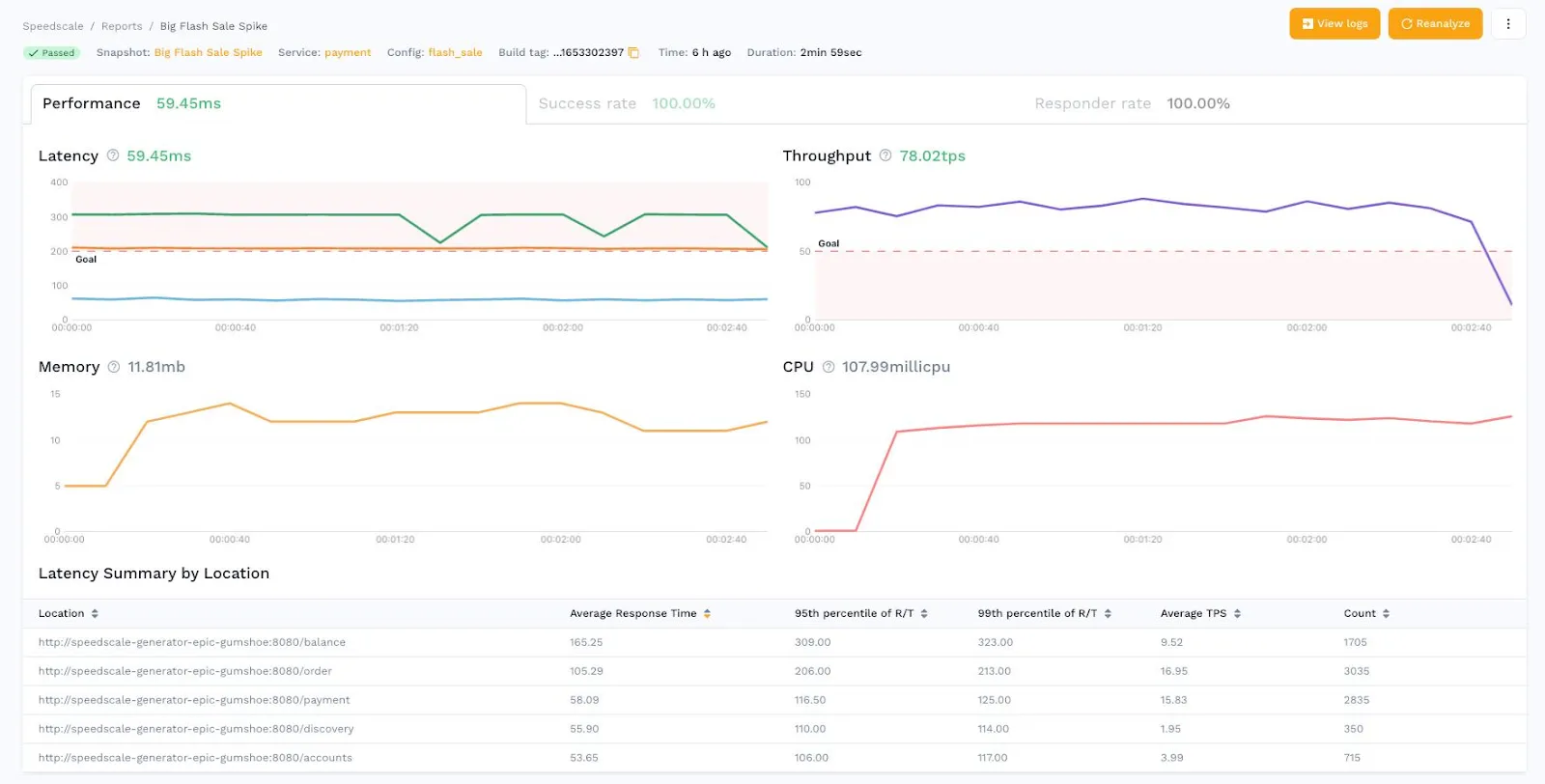Click the View logs button
Screen dimensions: 1545x784
coord(1334,24)
